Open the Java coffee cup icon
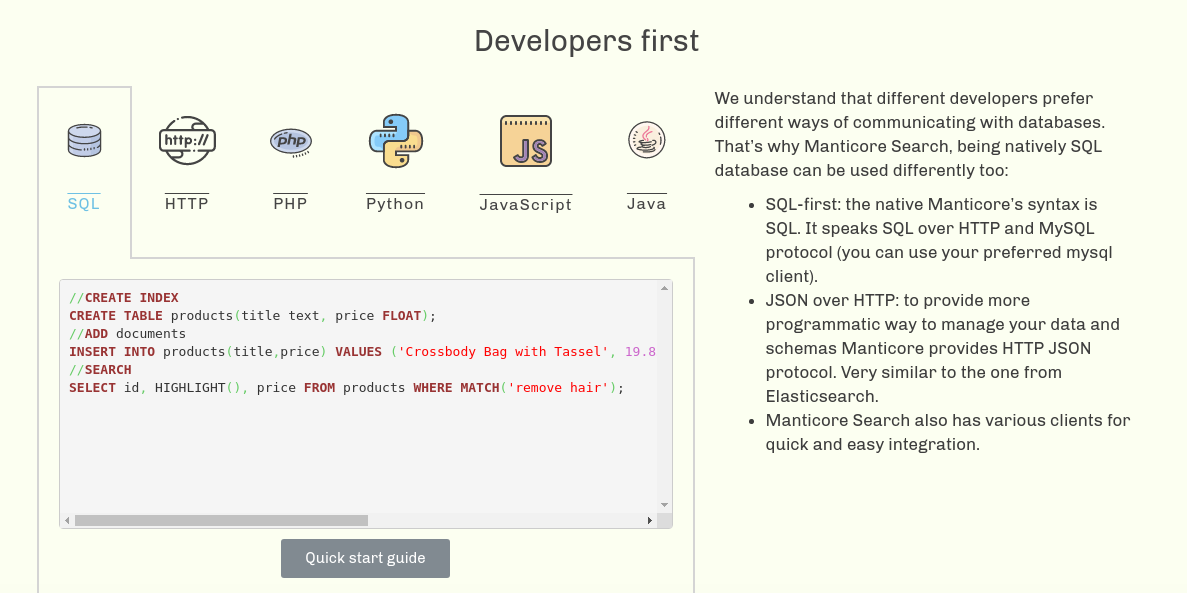Viewport: 1187px width, 593px height. [x=646, y=141]
